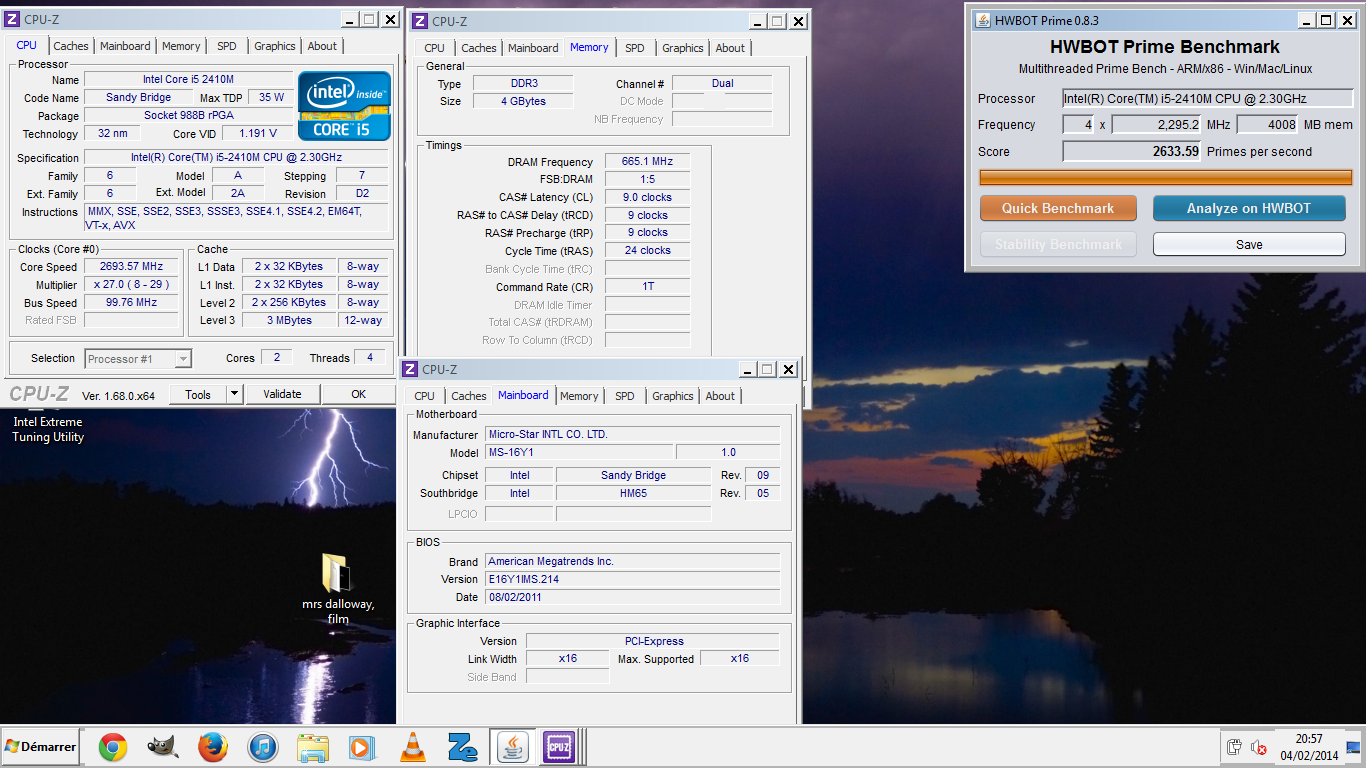Open Graphics tab in Memory window

point(683,48)
